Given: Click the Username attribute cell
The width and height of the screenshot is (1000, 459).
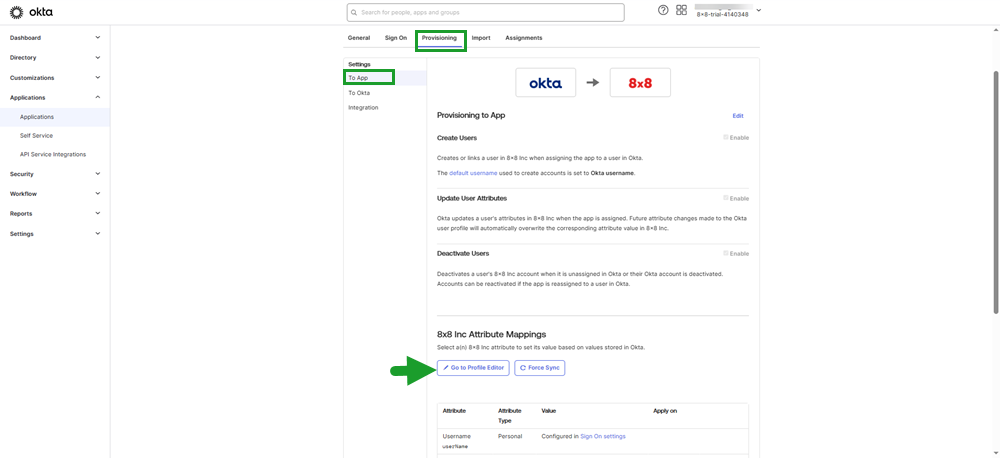Looking at the screenshot, I should [x=456, y=441].
